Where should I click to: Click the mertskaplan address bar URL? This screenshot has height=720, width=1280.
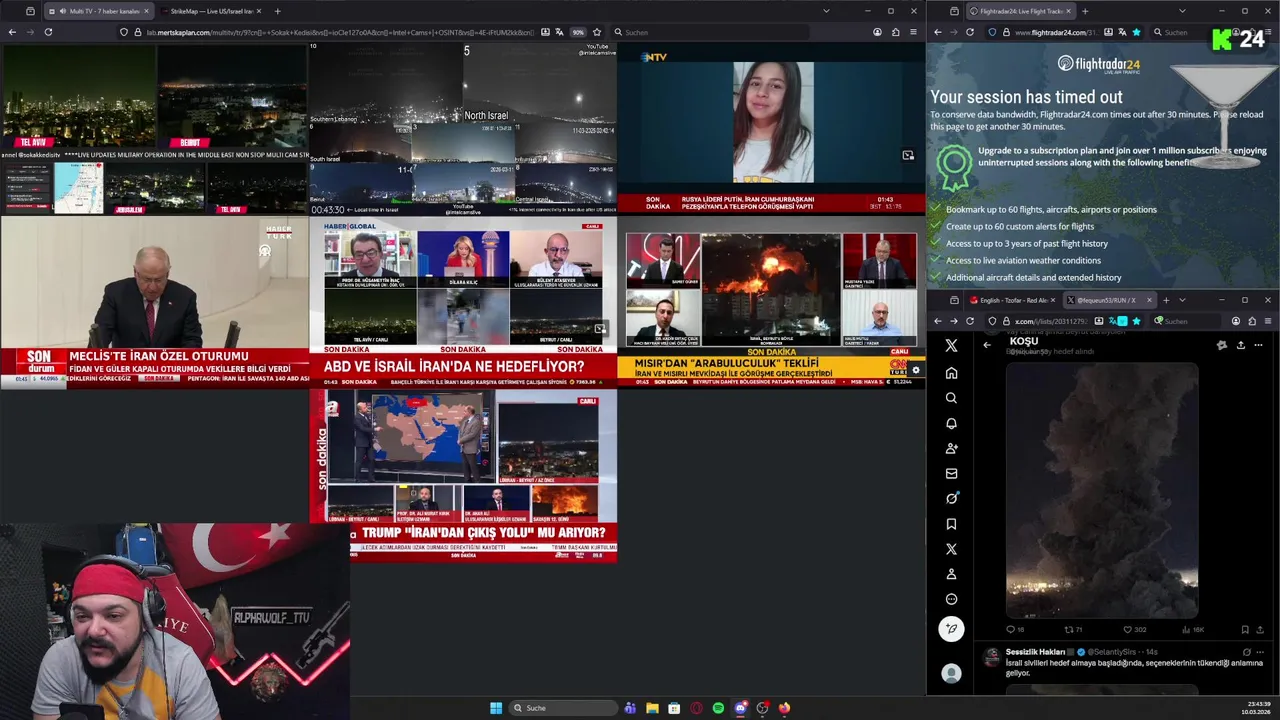tap(340, 32)
